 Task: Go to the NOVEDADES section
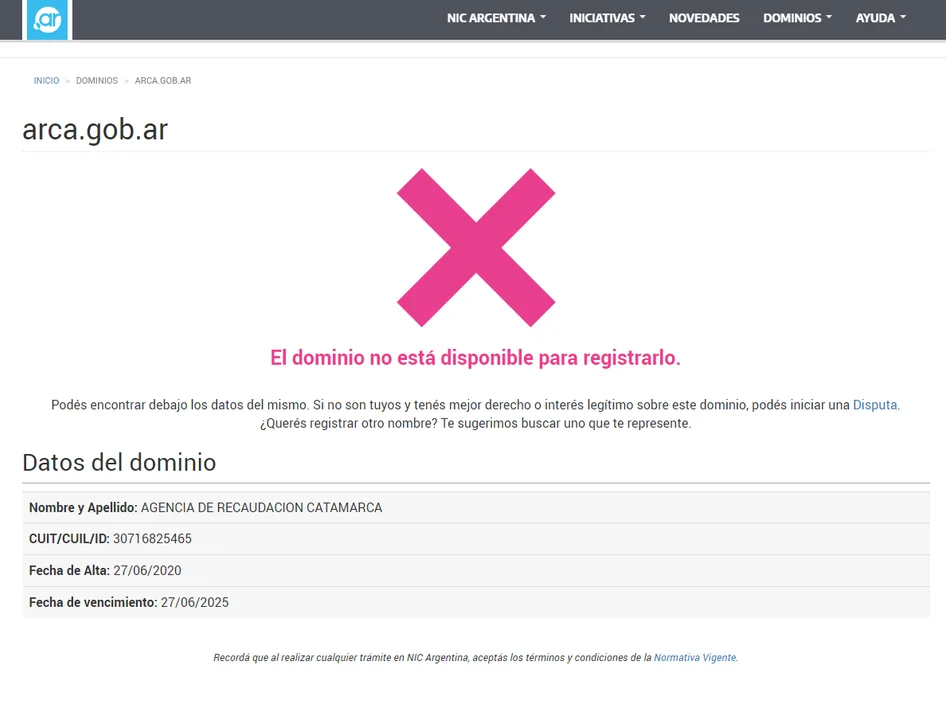704,18
